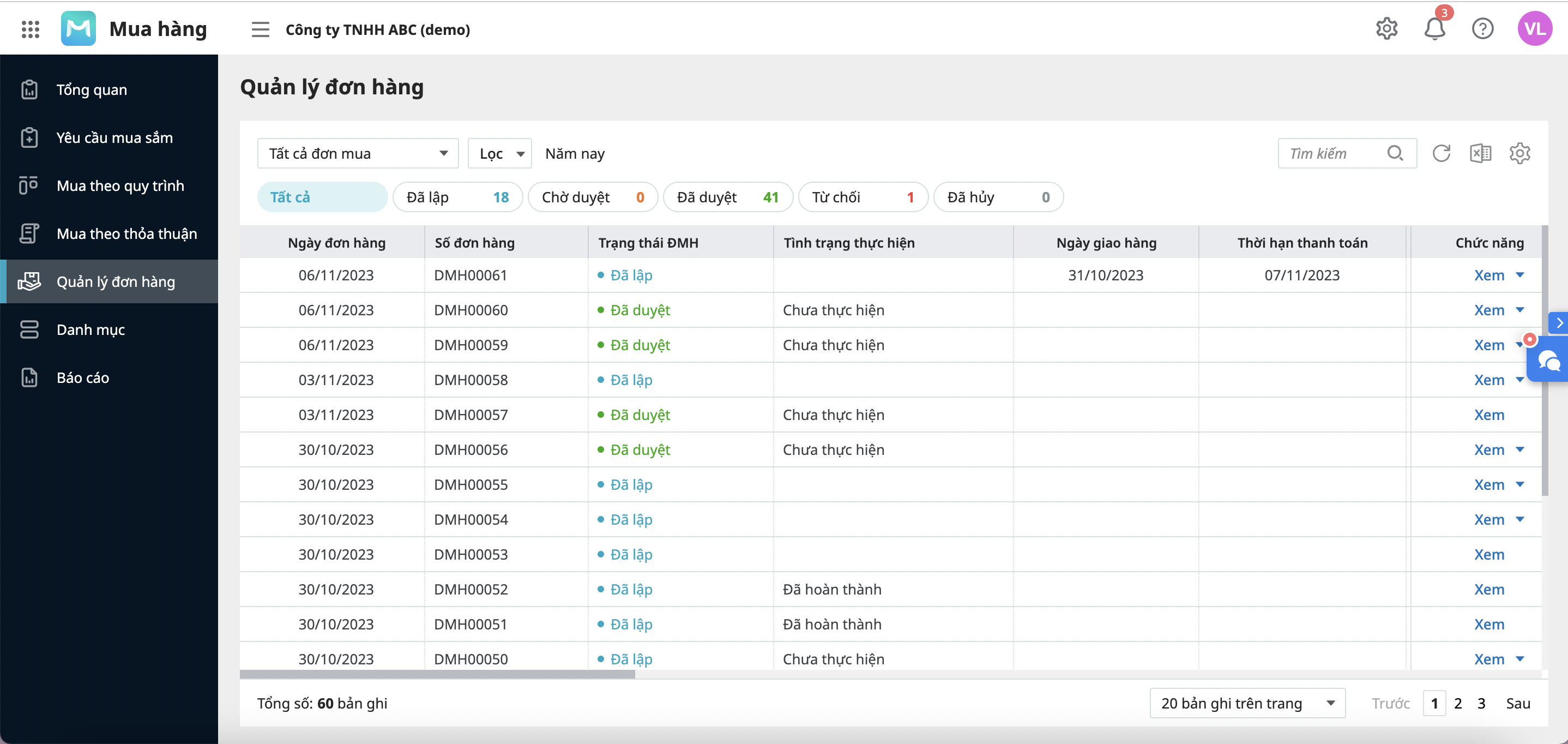The image size is (1568, 744).
Task: Expand actions arrow for DMH00060
Action: pyautogui.click(x=1519, y=310)
